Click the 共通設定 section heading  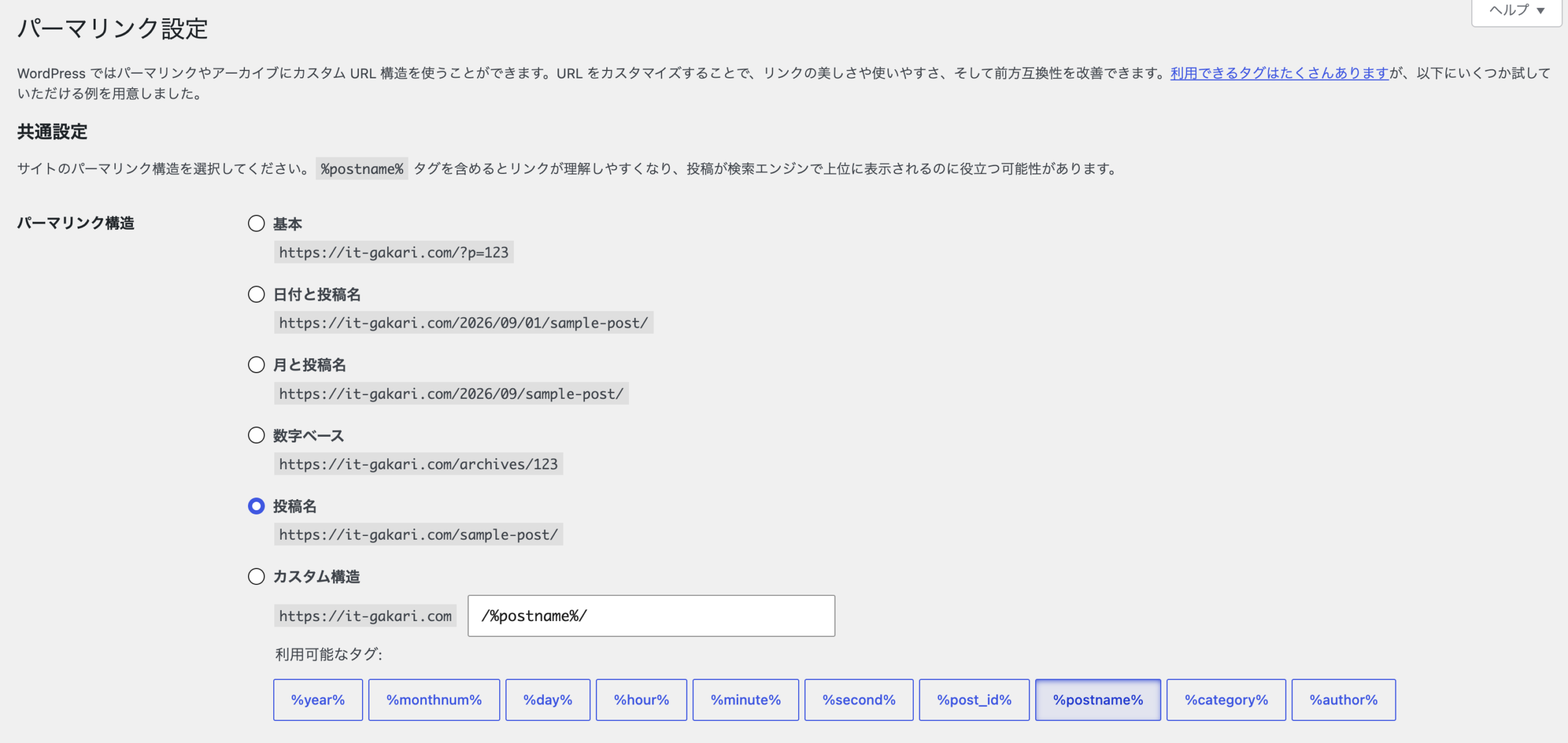52,132
